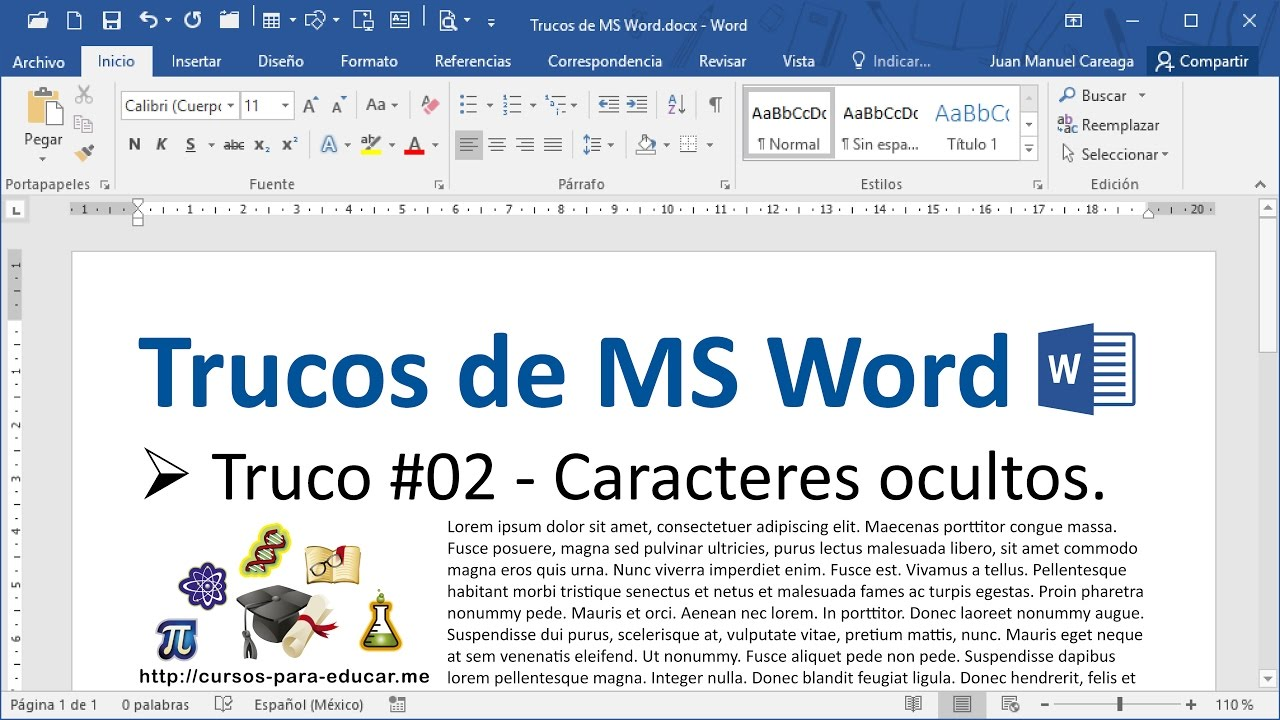Click the zoom slider in status bar
The image size is (1280, 720).
click(1119, 705)
